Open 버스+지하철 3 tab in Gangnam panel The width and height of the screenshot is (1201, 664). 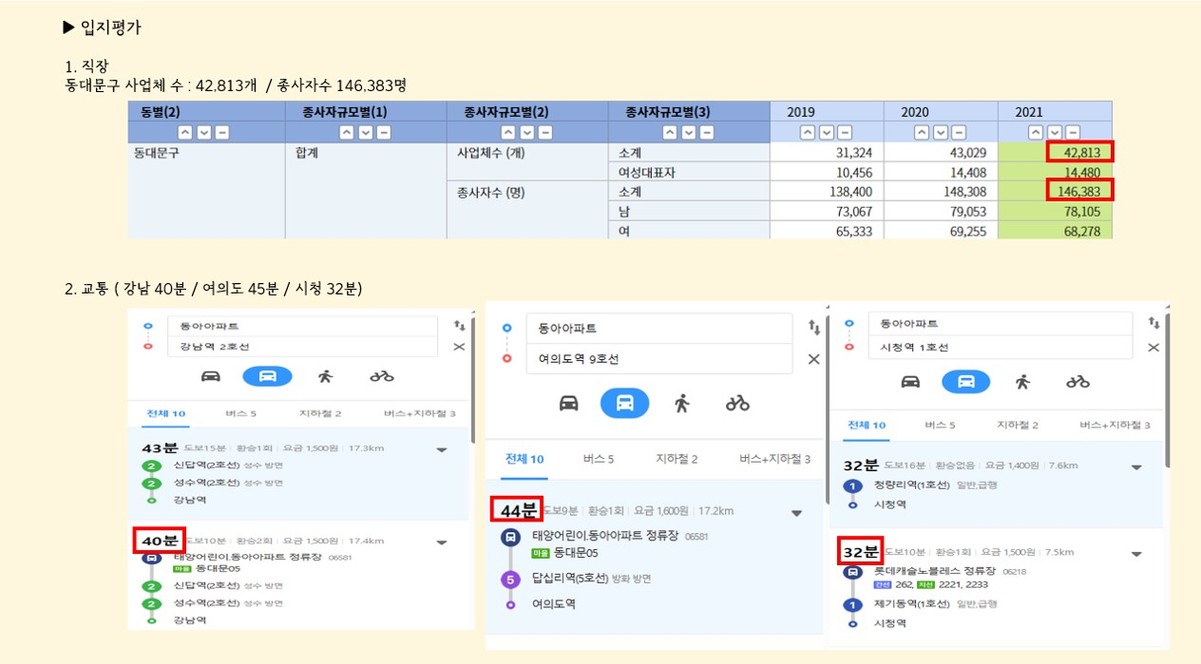pyautogui.click(x=419, y=412)
